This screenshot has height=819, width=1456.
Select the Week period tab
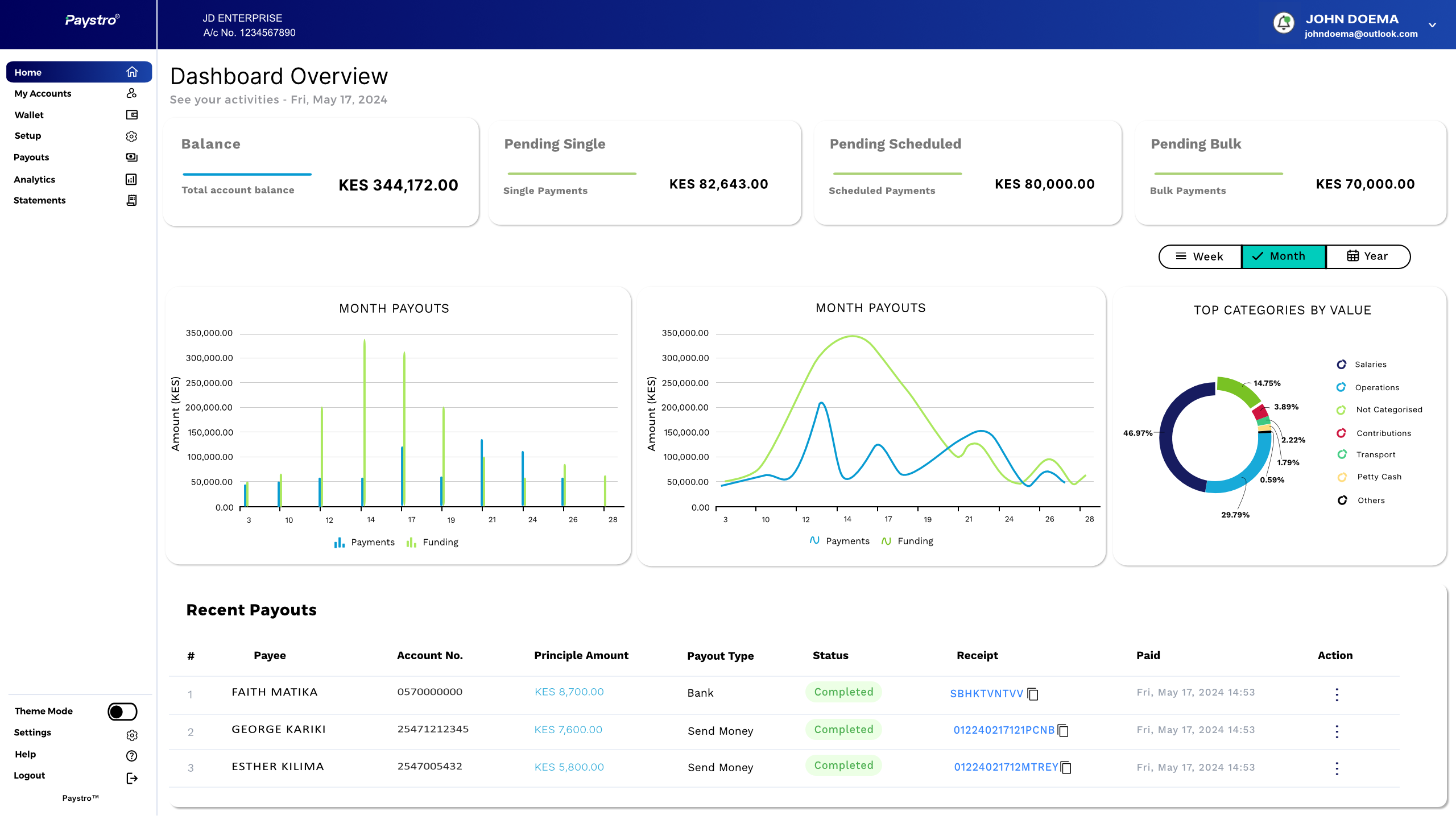1200,257
